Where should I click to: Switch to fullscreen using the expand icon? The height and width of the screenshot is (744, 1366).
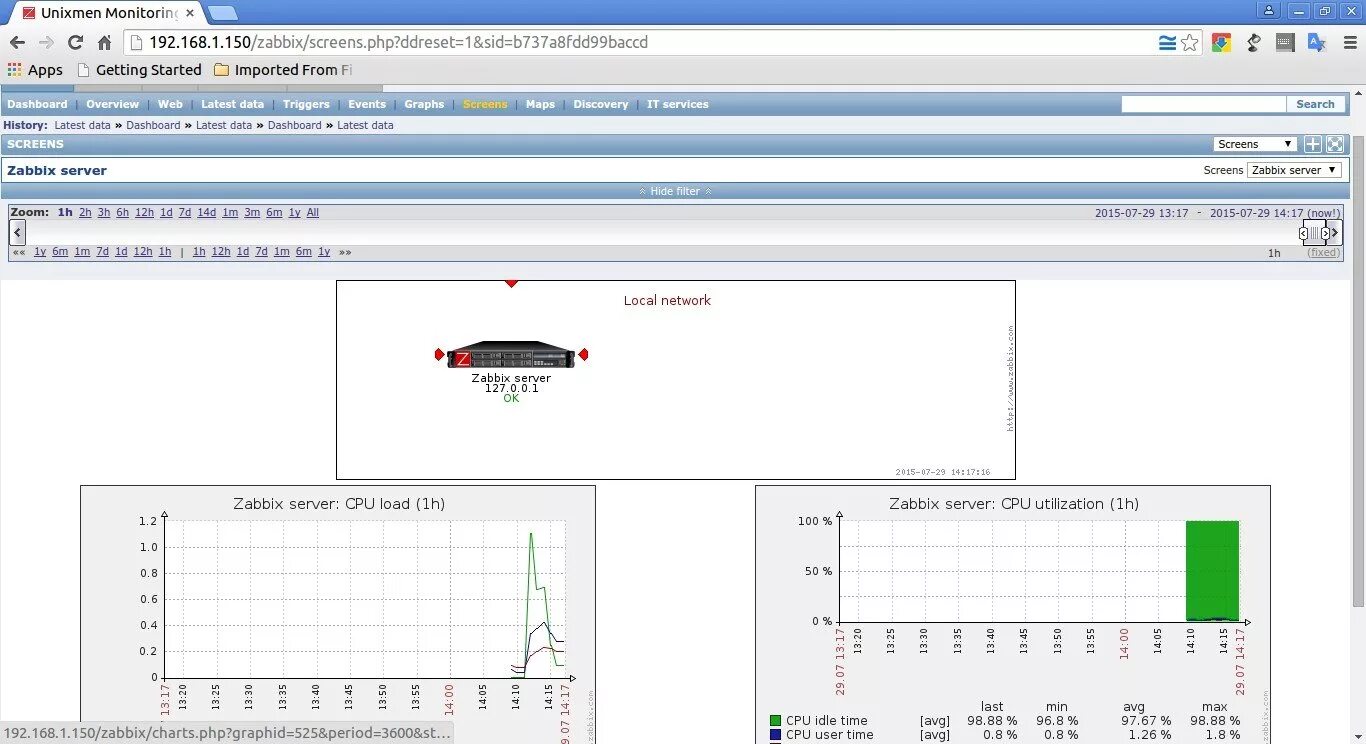1334,143
